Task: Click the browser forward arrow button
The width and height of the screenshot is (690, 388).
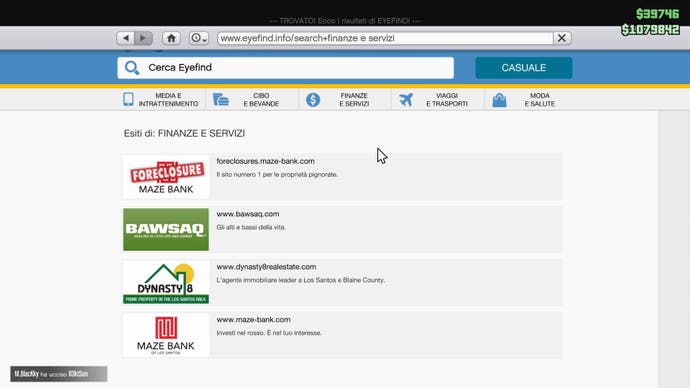Action: pyautogui.click(x=143, y=38)
